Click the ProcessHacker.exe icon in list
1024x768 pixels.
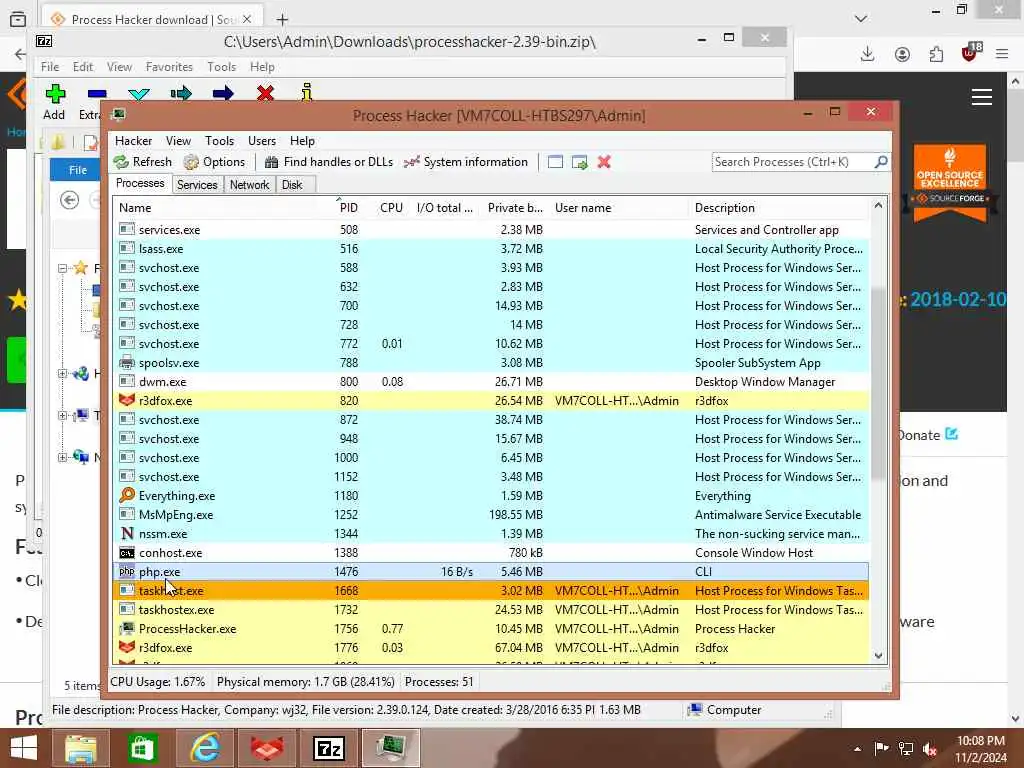click(x=127, y=628)
